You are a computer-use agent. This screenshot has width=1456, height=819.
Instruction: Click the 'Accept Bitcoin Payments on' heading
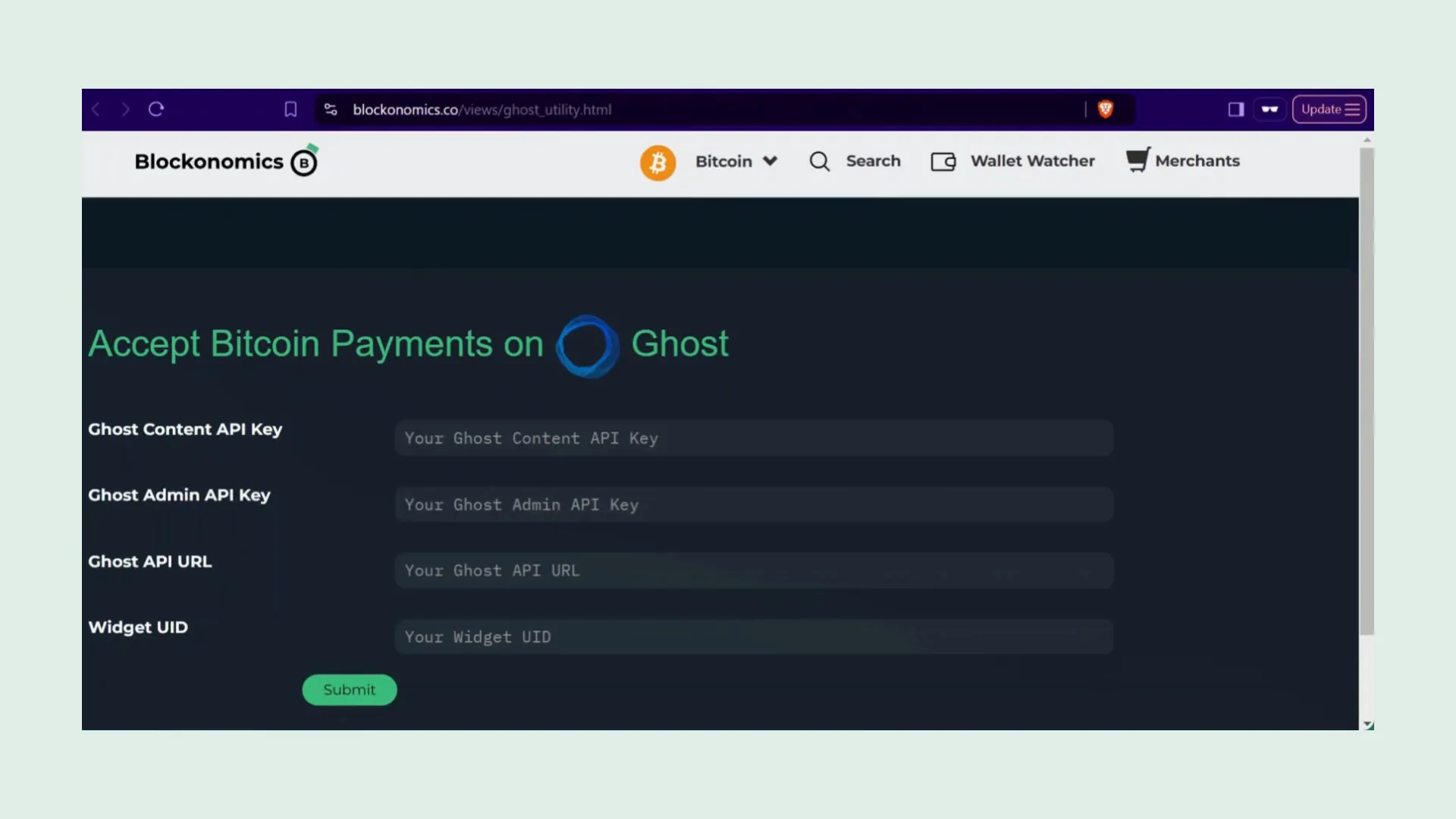click(x=315, y=344)
